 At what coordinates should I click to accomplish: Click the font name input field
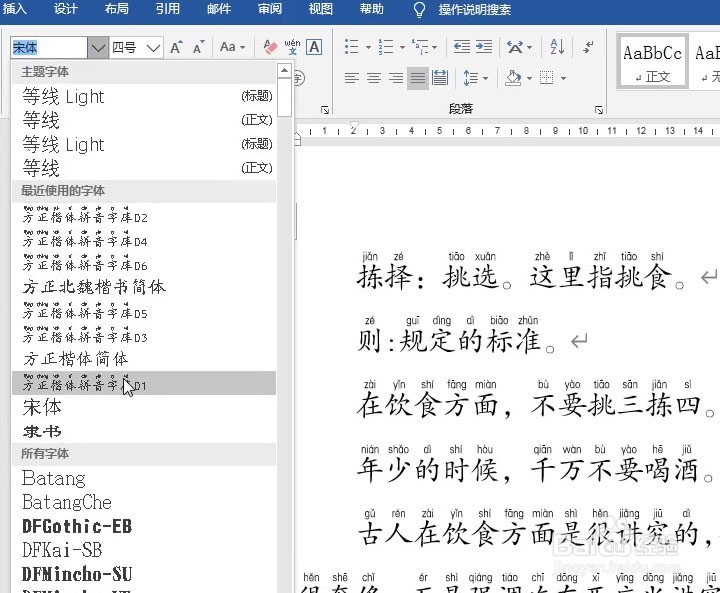49,47
